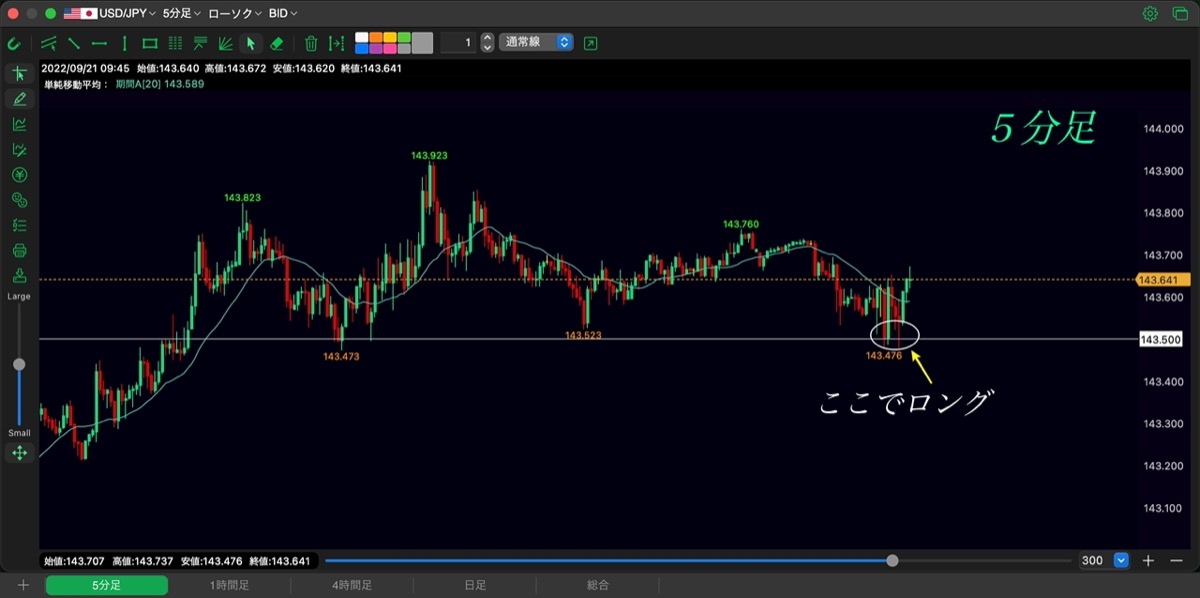
Task: Pick the green color swatch
Action: tap(404, 37)
